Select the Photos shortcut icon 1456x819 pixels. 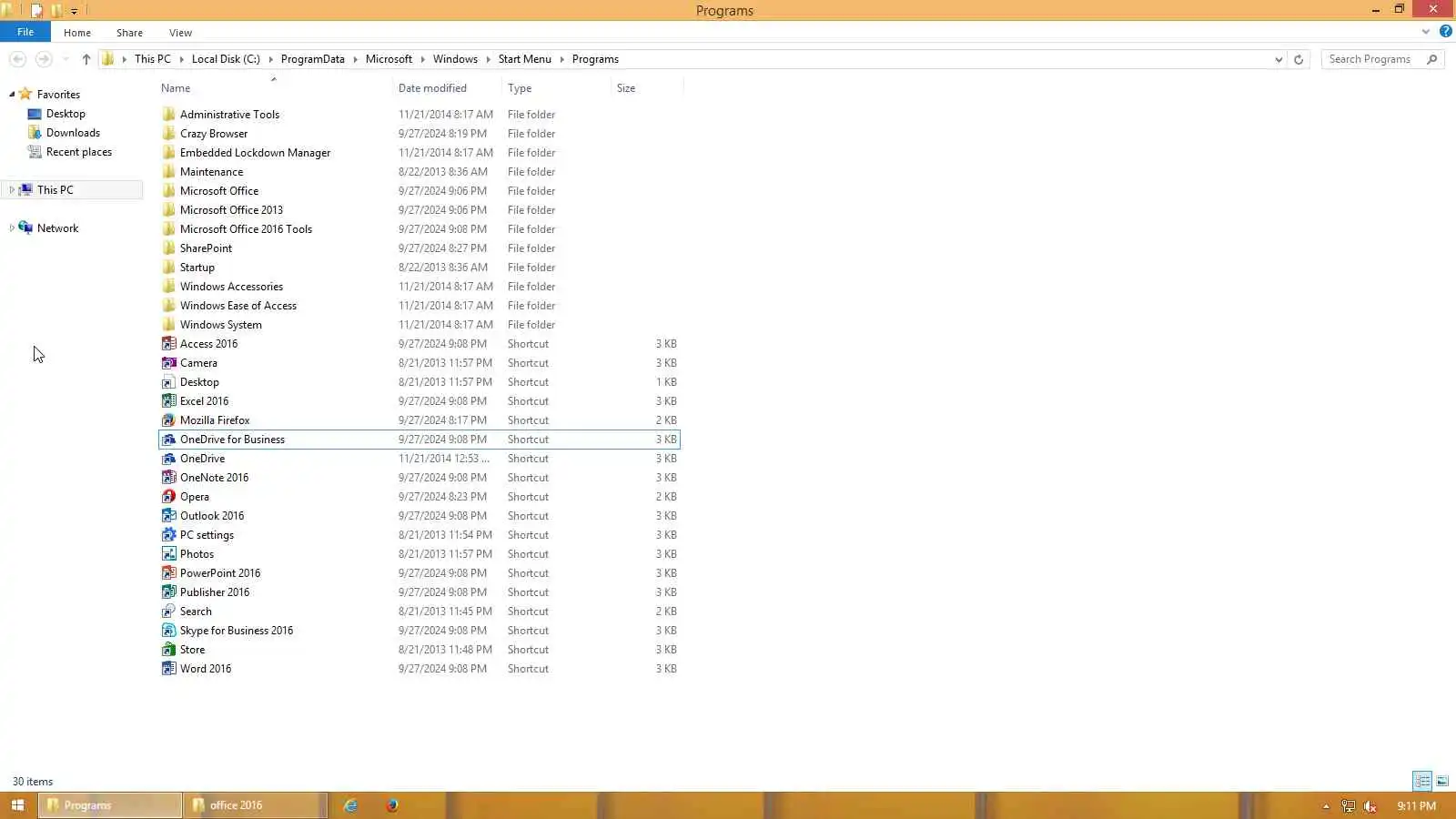click(168, 554)
